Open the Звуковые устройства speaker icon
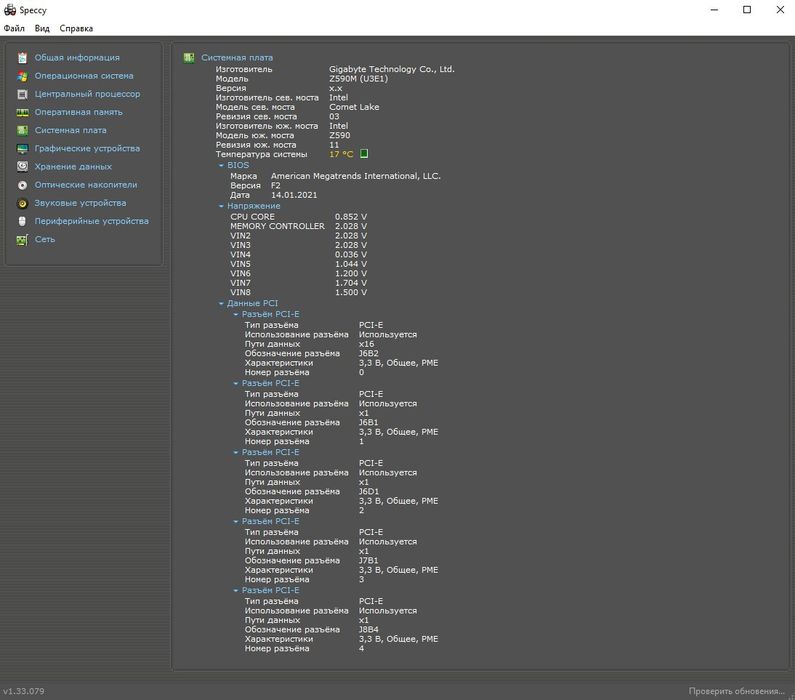Image resolution: width=795 pixels, height=700 pixels. [22, 203]
